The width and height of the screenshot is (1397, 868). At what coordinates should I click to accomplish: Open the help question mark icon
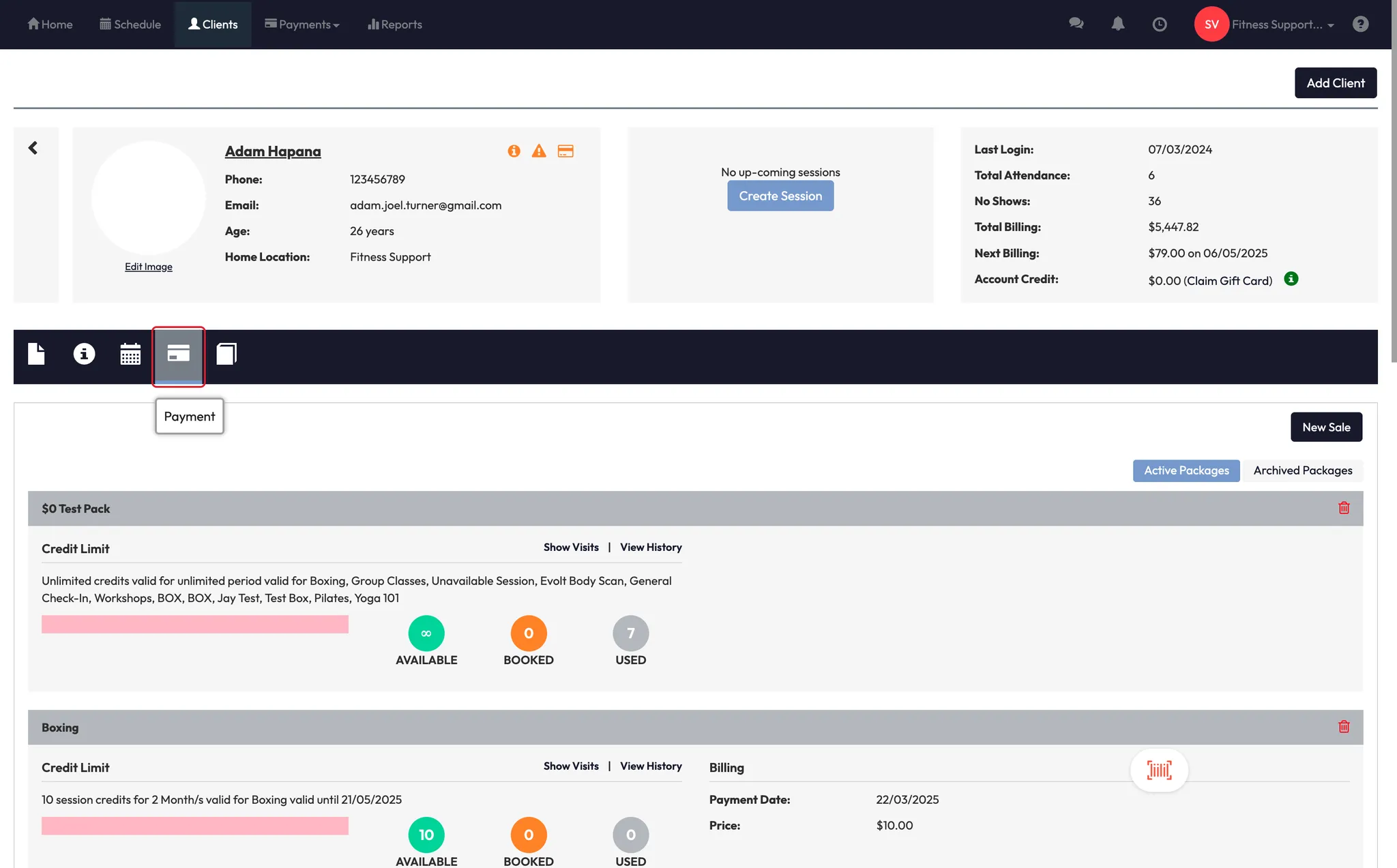(x=1360, y=25)
